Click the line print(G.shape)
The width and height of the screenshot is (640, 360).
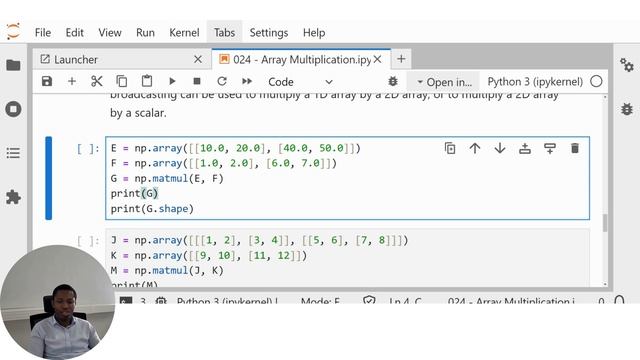152,209
